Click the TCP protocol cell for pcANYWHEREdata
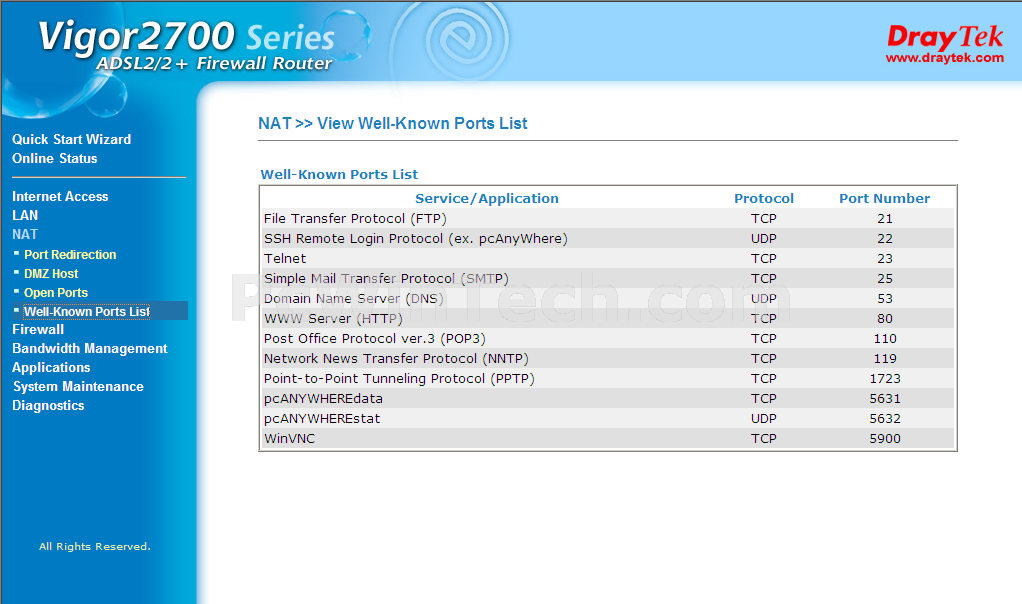This screenshot has height=604, width=1022. [x=764, y=399]
